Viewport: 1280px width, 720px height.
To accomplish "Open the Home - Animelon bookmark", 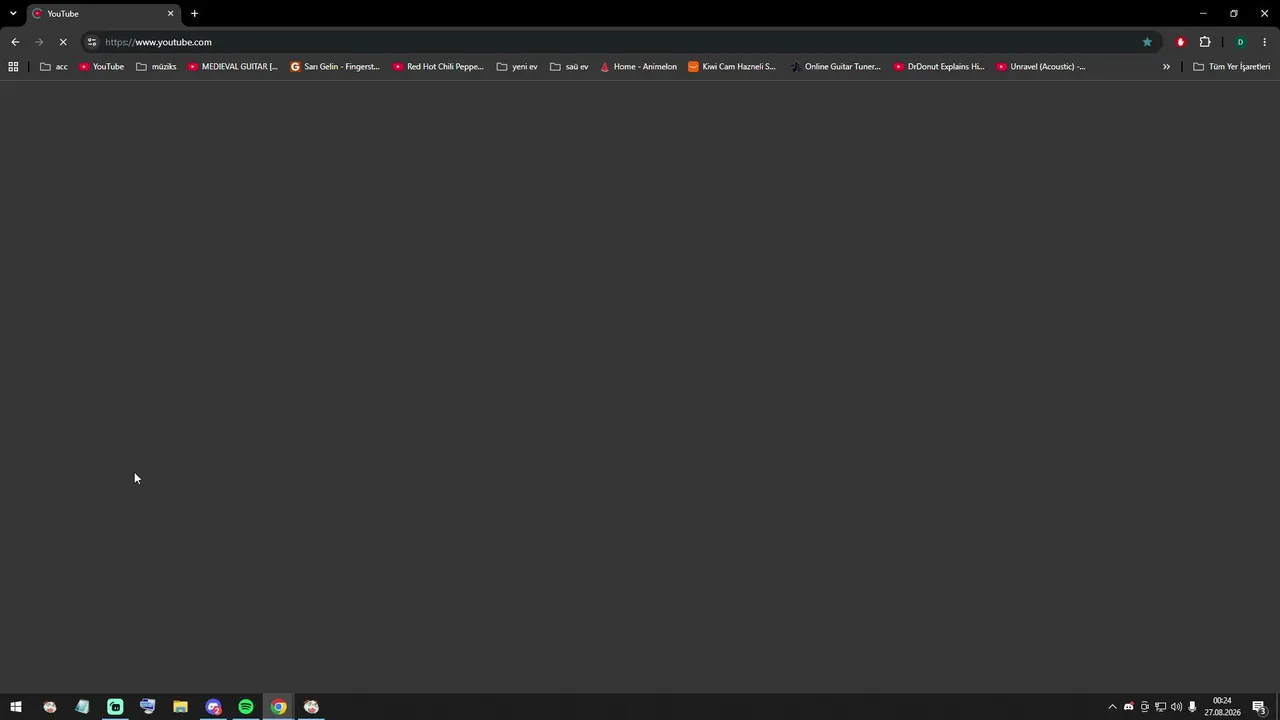I will 638,67.
